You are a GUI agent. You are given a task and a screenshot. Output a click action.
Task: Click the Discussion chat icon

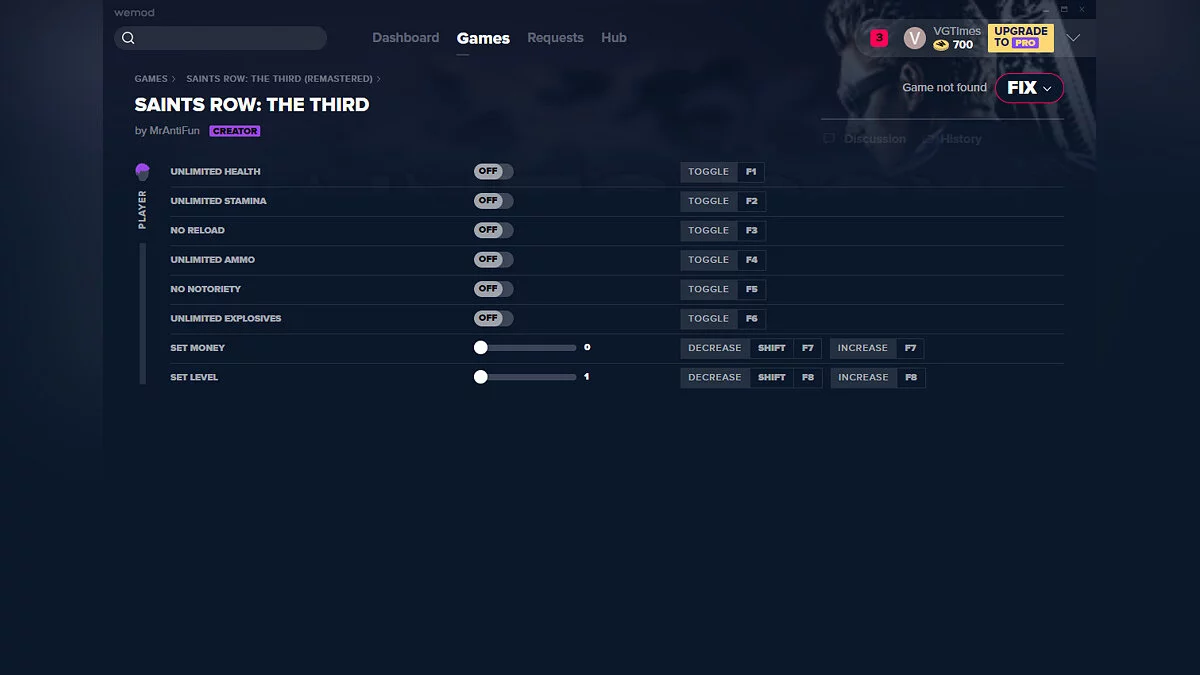pos(829,139)
